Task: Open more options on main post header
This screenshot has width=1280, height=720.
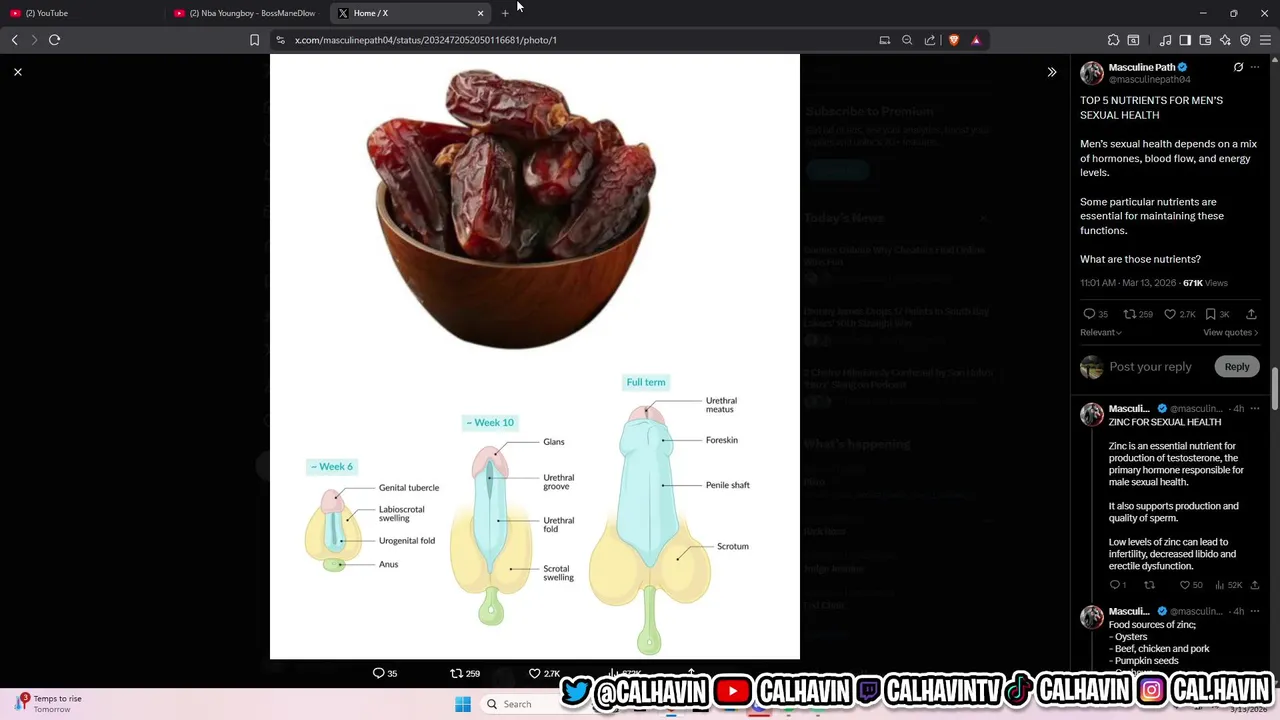Action: (x=1255, y=67)
